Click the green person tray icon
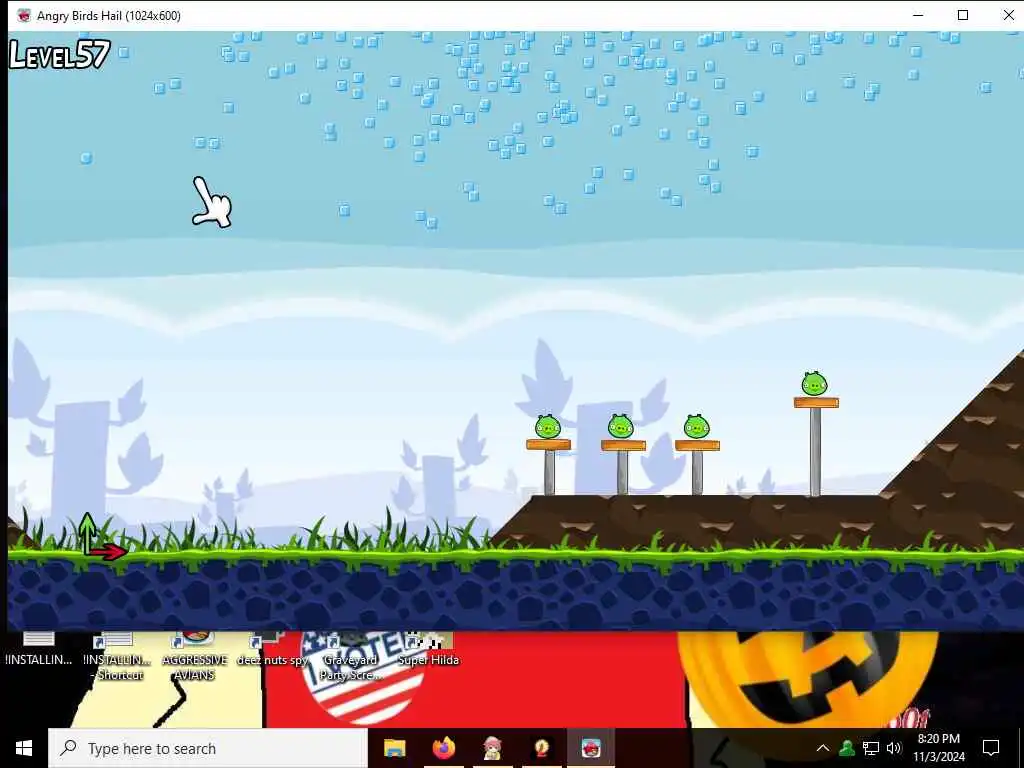 click(847, 748)
